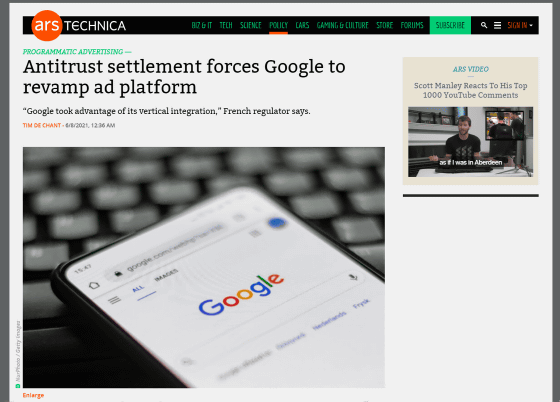Click the Ars Technica logo
This screenshot has height=402, width=560.
[79, 25]
